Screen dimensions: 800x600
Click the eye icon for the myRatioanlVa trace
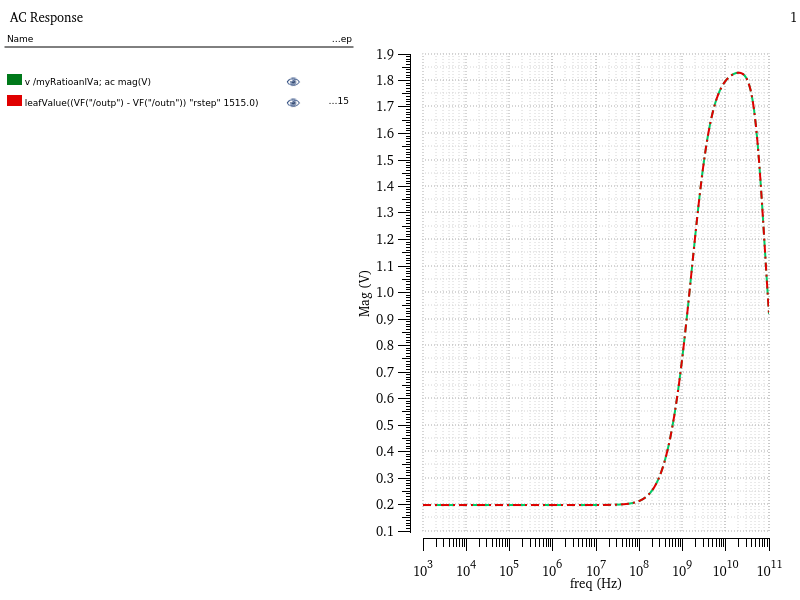(292, 81)
